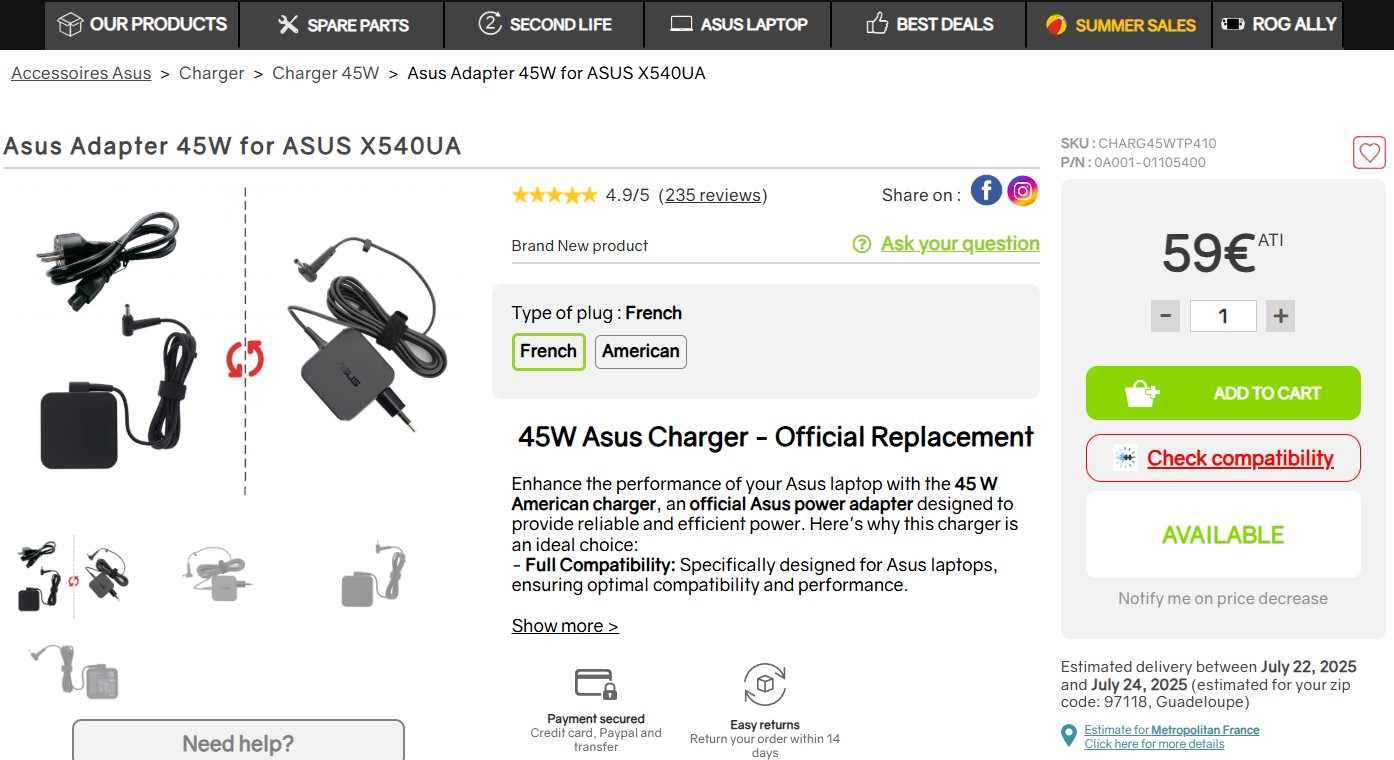Viewport: 1394px width, 760px height.
Task: Open the Our Products menu
Action: coord(141,24)
